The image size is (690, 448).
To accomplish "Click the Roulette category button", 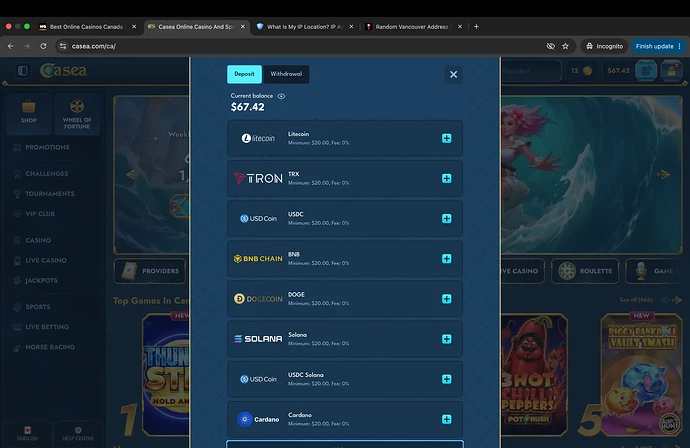I will 585,271.
